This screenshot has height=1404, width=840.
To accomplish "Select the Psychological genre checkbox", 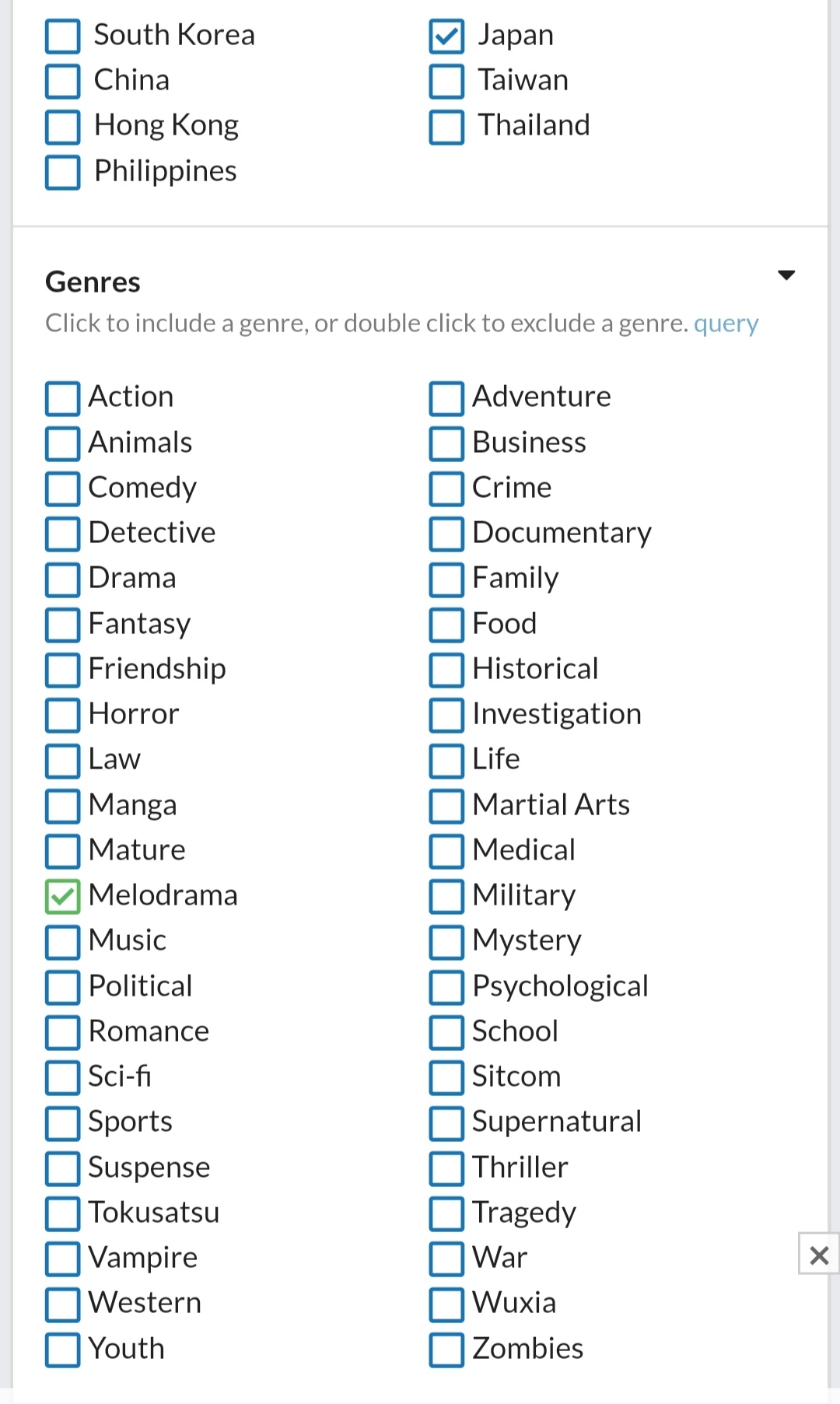I will (x=446, y=987).
